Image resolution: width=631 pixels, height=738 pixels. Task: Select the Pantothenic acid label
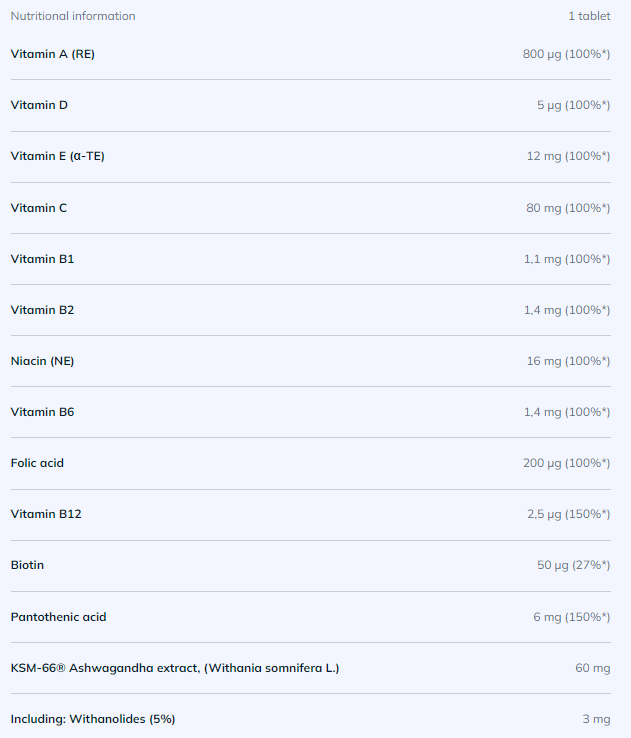(58, 617)
